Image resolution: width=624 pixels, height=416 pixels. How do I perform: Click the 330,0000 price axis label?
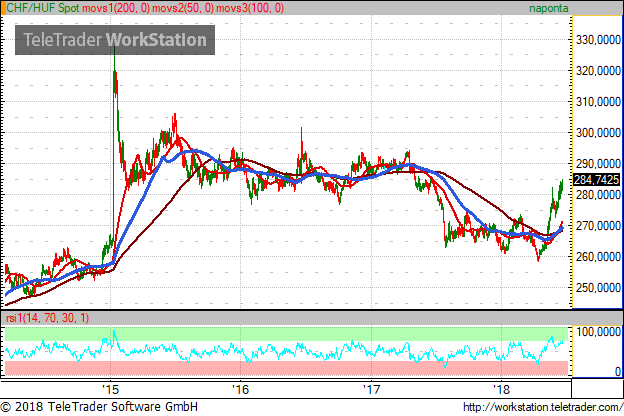pyautogui.click(x=598, y=40)
